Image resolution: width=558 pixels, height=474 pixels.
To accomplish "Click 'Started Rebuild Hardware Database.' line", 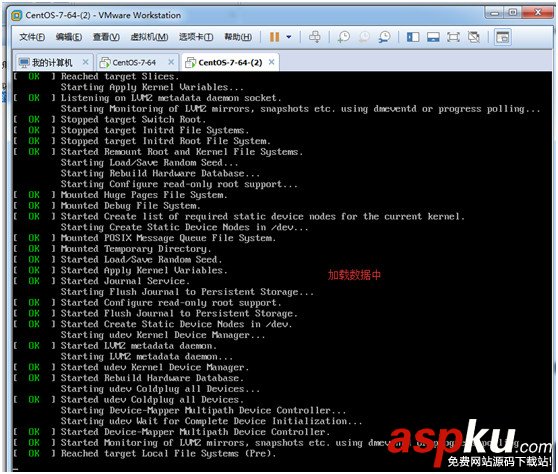I will click(152, 378).
